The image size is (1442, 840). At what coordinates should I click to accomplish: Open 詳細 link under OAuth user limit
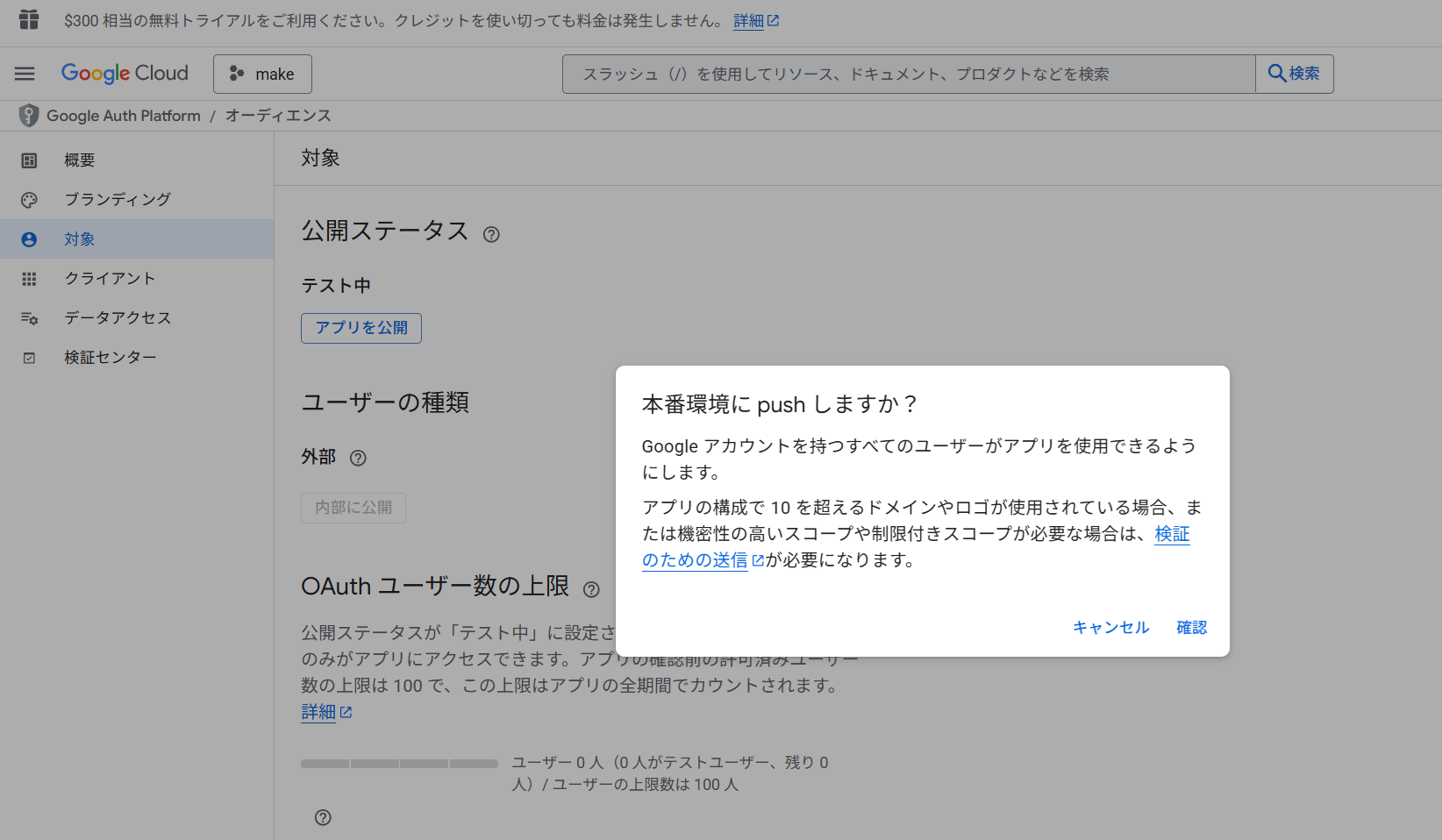(x=326, y=712)
